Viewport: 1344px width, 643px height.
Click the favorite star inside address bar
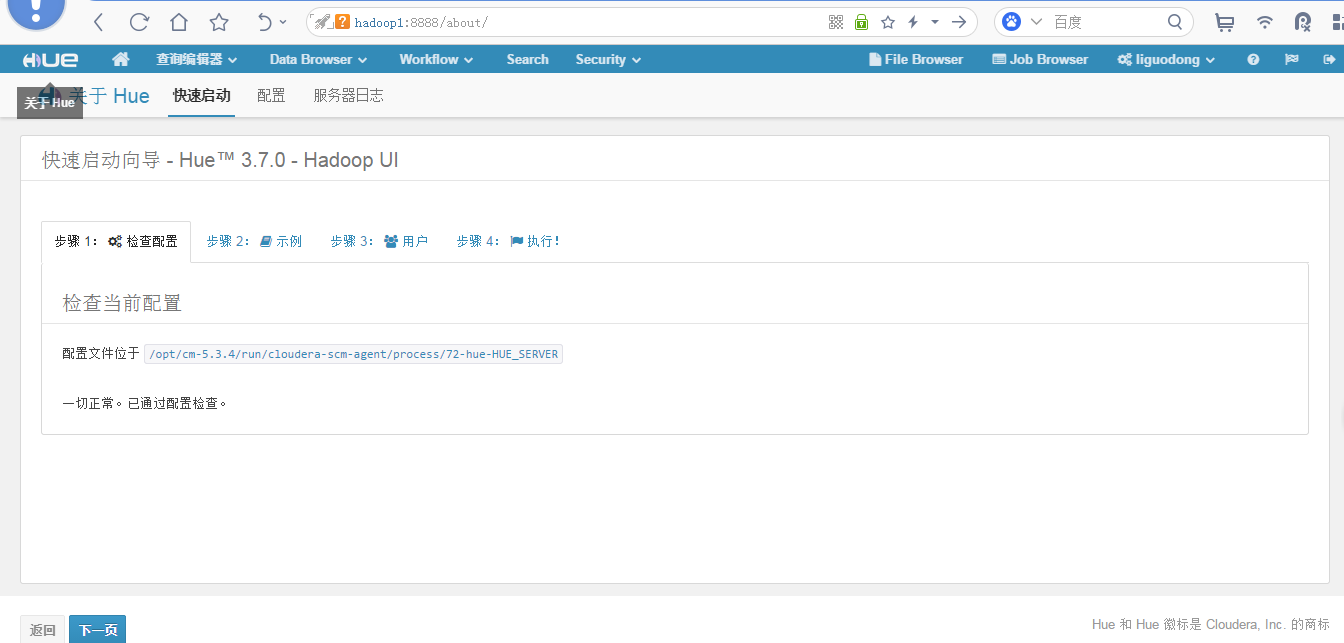(x=887, y=22)
